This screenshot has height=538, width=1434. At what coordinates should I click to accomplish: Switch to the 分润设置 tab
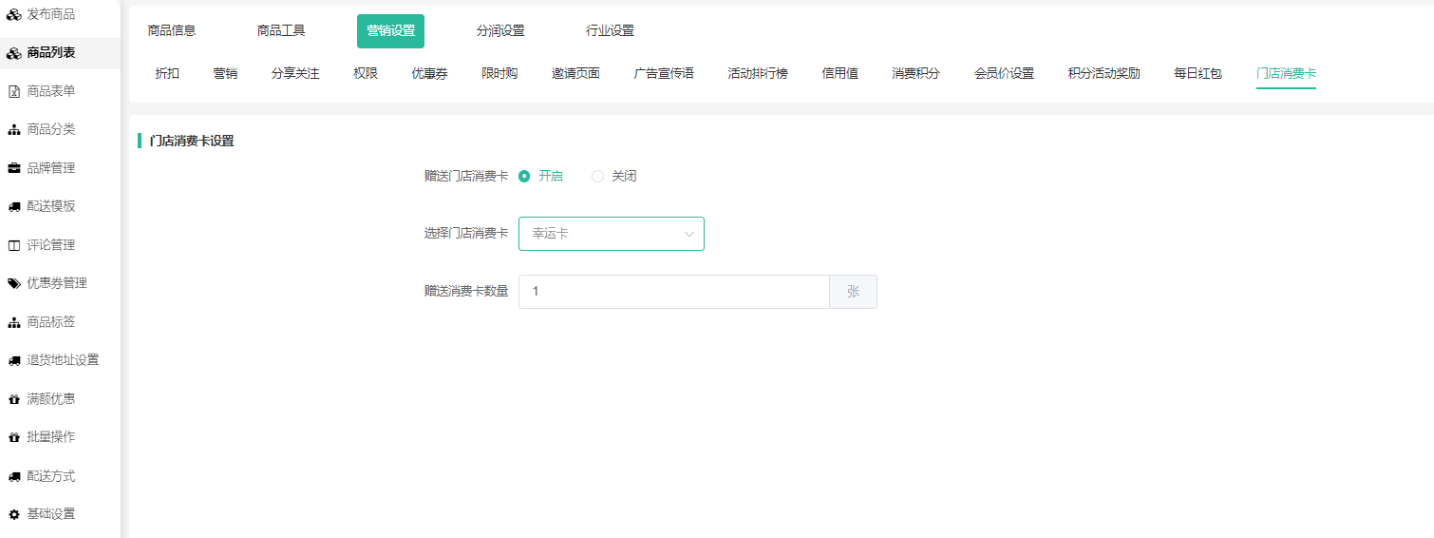(500, 31)
